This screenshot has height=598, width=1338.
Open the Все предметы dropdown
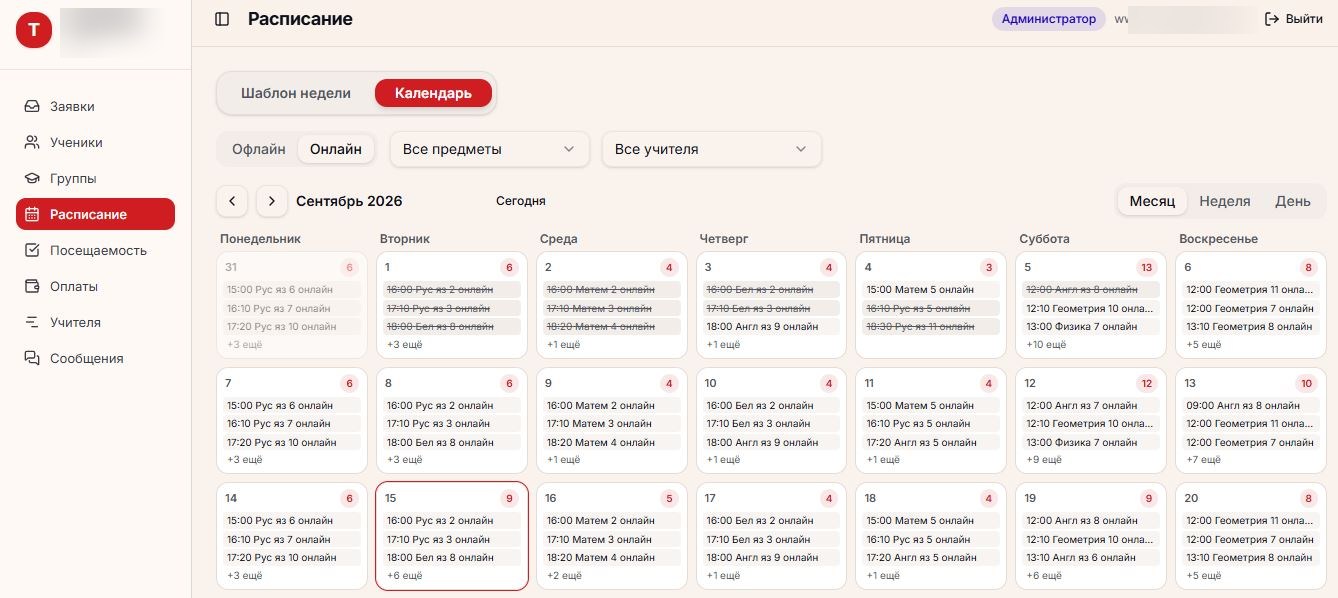[489, 149]
